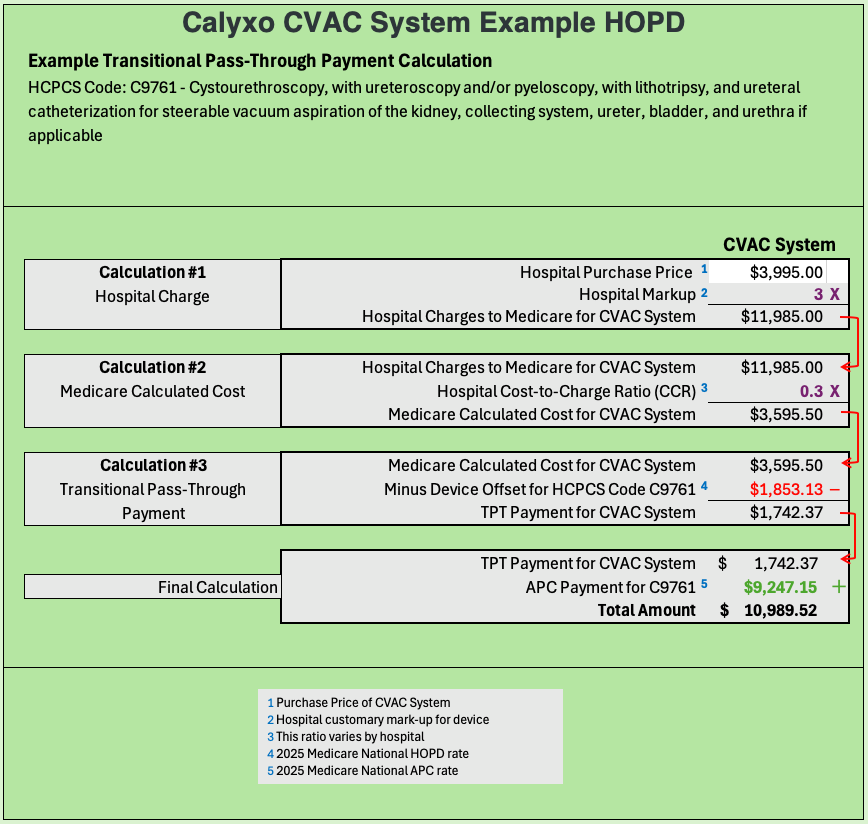Click footnote '1 Purchase Price of CVAC System'

pyautogui.click(x=359, y=703)
